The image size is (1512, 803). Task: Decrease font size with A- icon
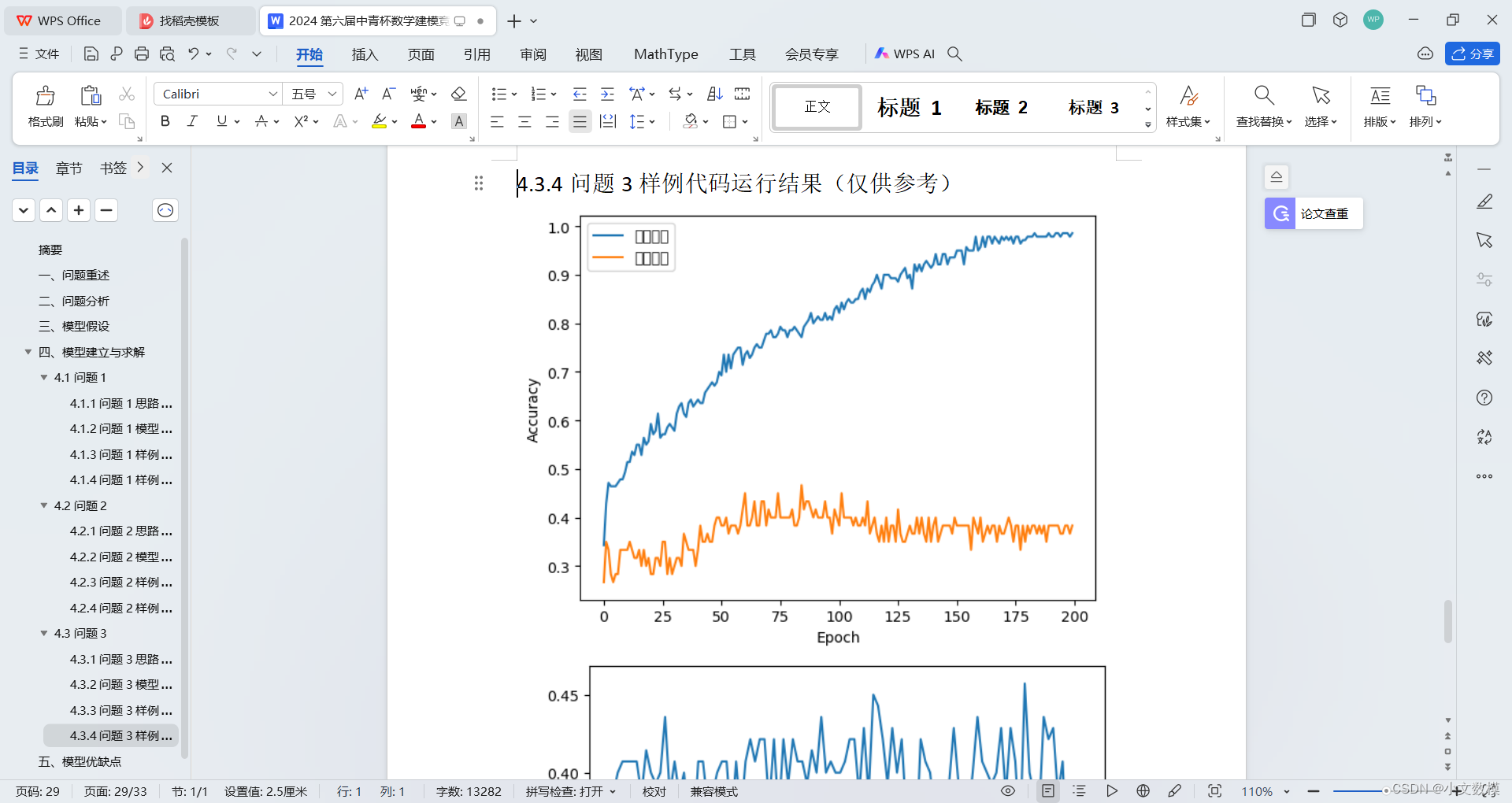point(388,94)
